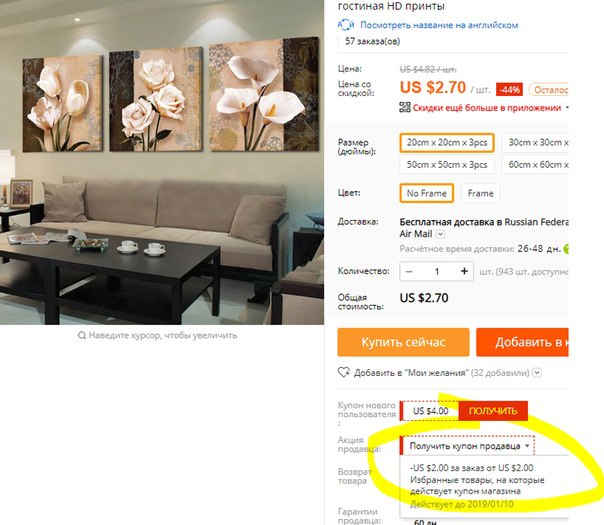The image size is (604, 525).
Task: Expand the Получить купон продавца dropdown
Action: [468, 446]
